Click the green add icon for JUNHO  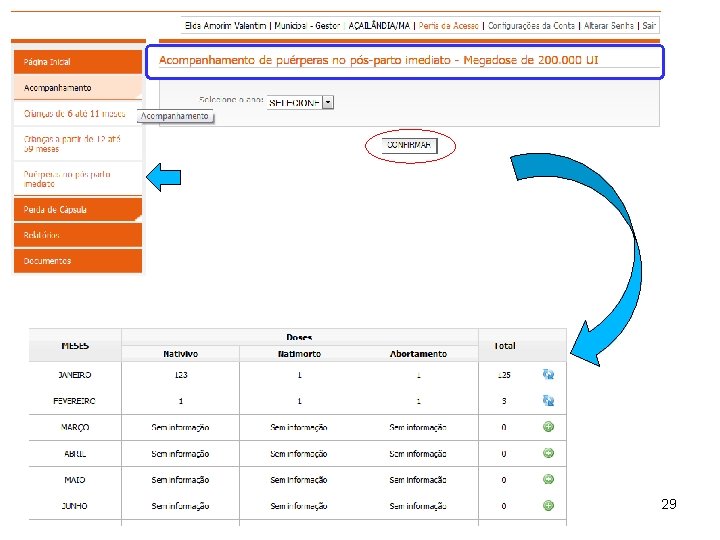[x=548, y=506]
